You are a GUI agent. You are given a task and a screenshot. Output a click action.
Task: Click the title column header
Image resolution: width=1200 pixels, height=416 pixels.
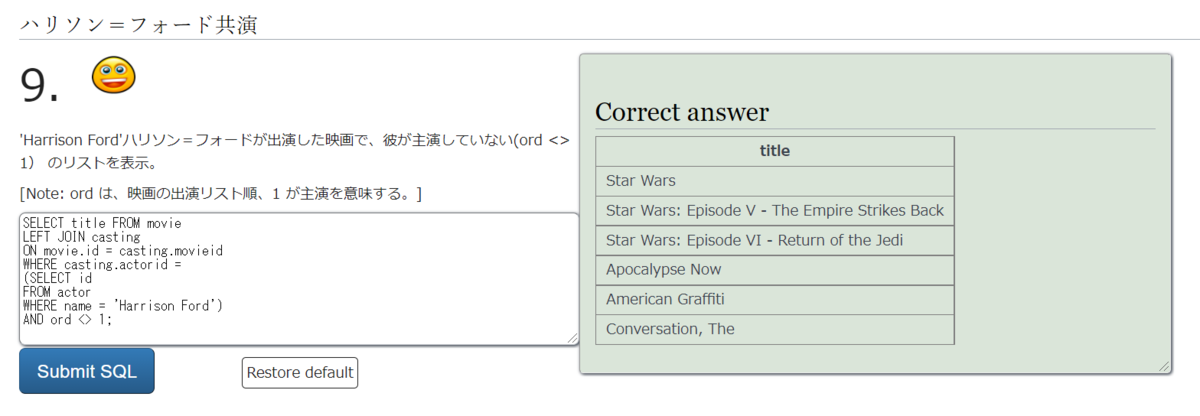tap(775, 152)
